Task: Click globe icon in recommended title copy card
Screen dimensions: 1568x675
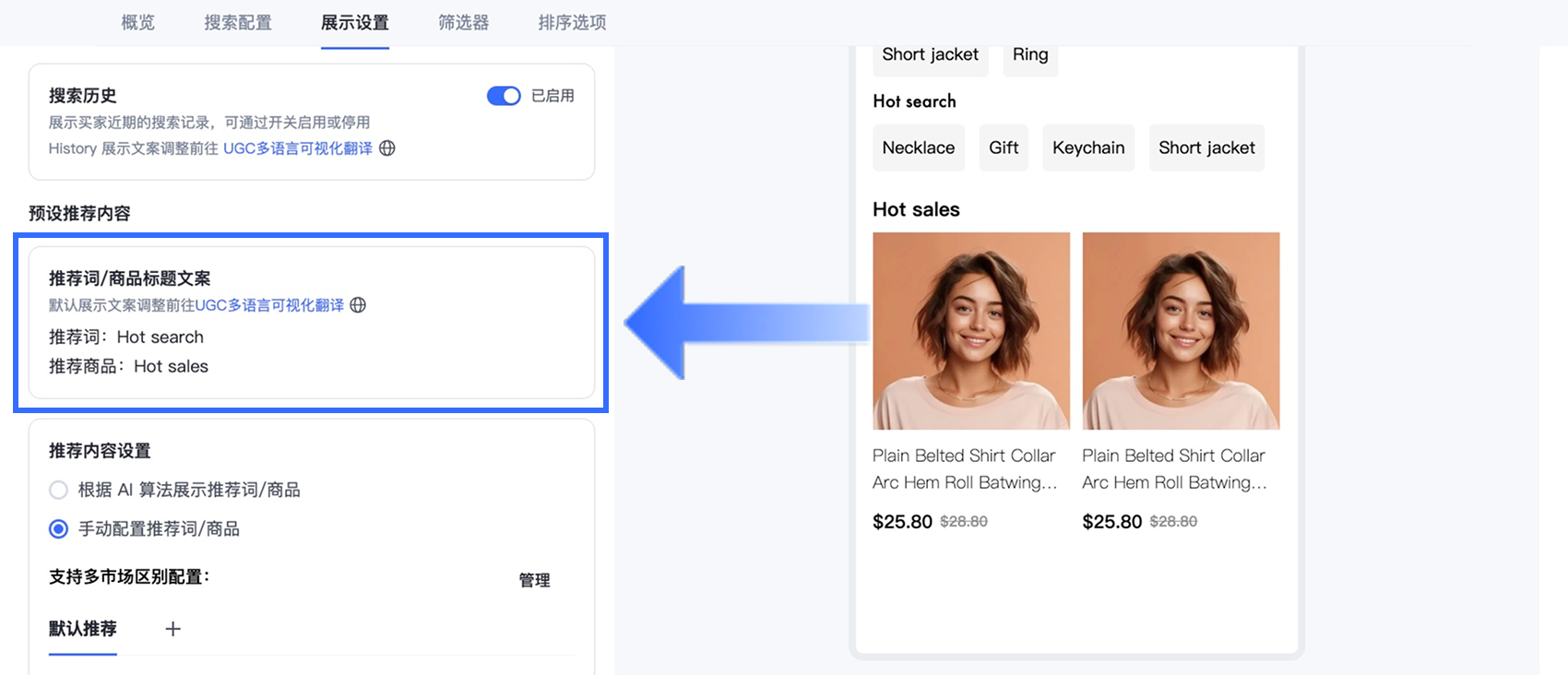Action: coord(358,305)
